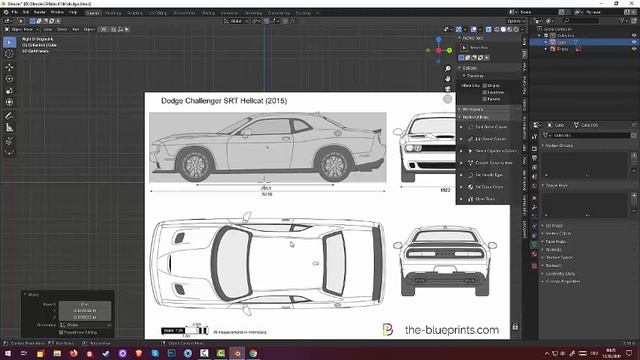Hide the Cube object in the outliner

pyautogui.click(x=634, y=42)
